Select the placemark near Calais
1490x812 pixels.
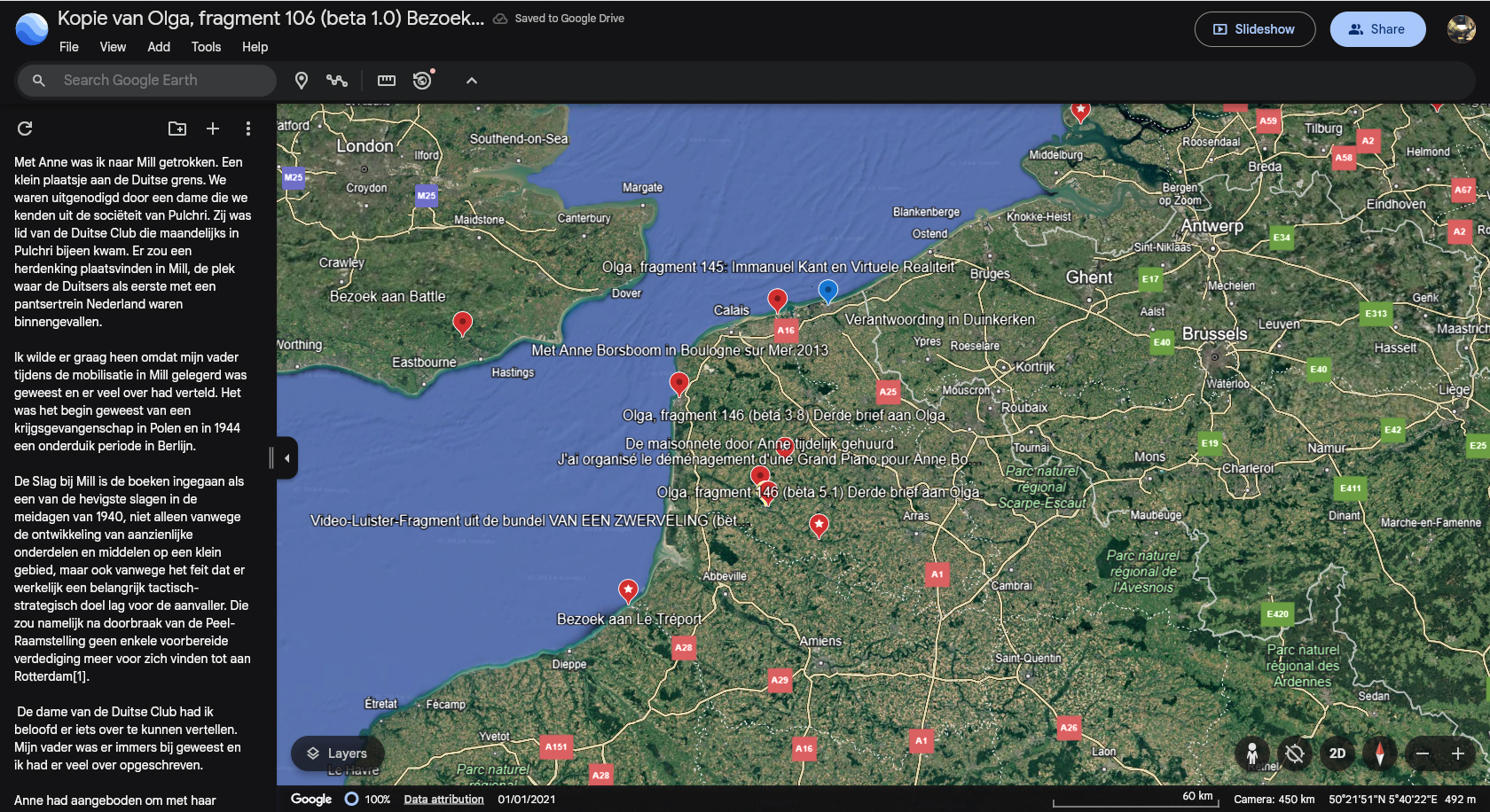pos(777,301)
